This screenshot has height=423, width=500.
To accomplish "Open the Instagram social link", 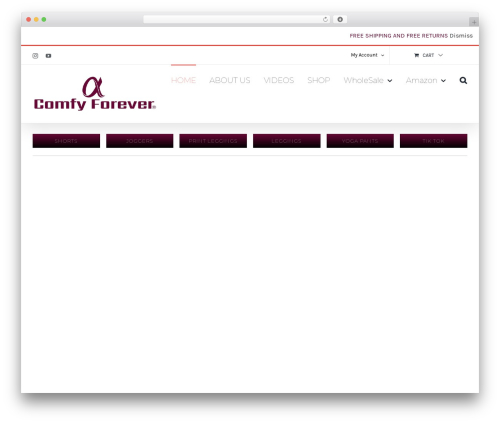I will pyautogui.click(x=35, y=56).
